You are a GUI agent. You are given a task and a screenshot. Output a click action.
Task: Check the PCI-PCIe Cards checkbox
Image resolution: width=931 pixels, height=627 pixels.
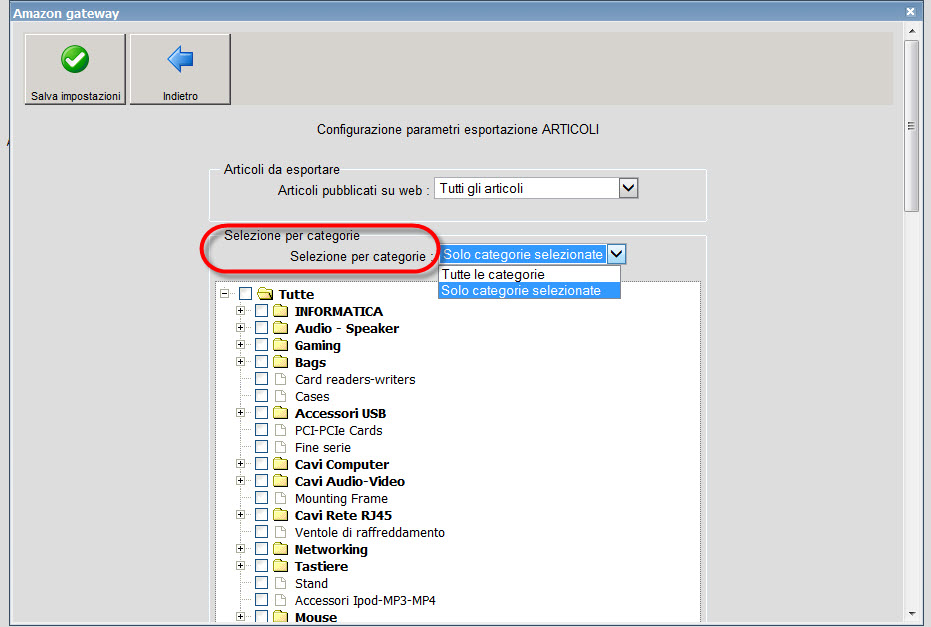(261, 430)
